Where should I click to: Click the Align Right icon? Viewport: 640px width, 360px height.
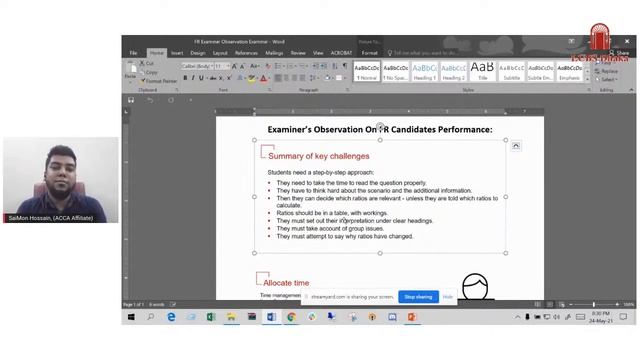(294, 78)
